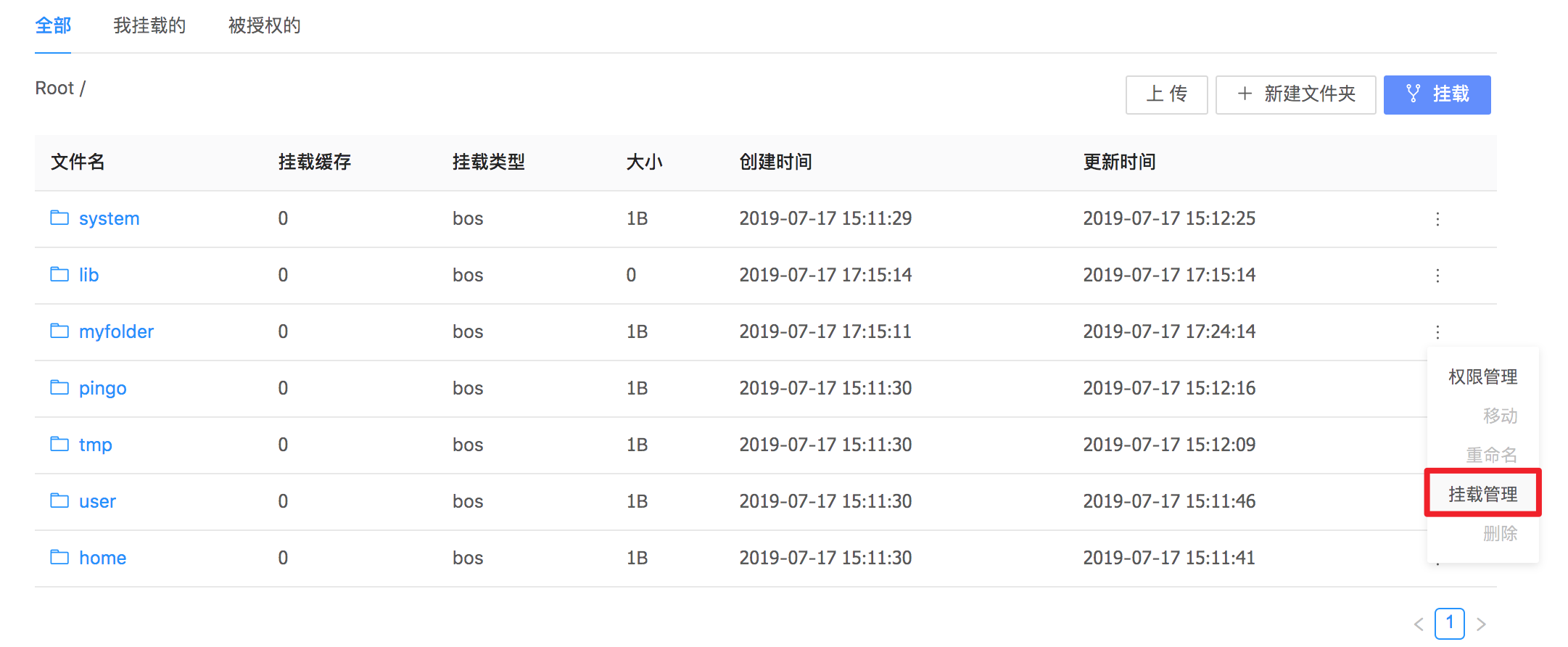Open the user folder link
Viewport: 1568px width, 647px height.
point(97,501)
